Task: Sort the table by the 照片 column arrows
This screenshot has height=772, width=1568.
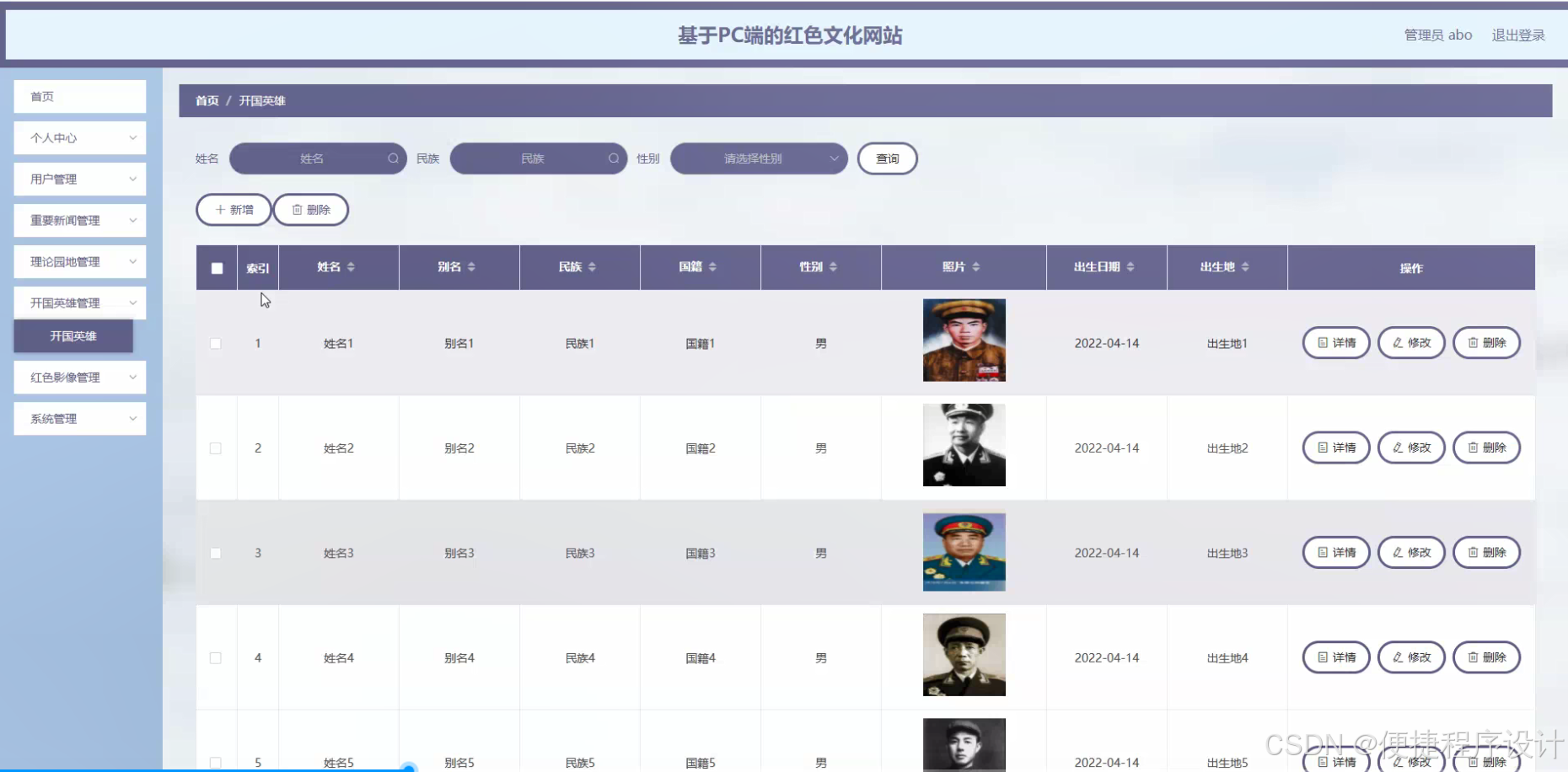Action: [x=976, y=267]
